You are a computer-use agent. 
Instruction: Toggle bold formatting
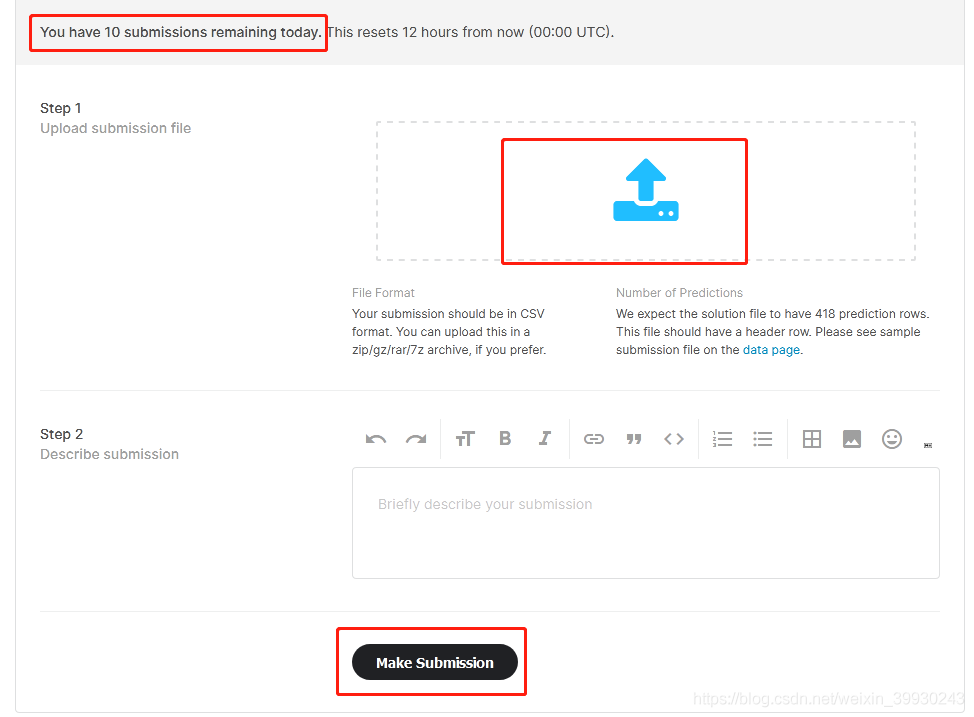(505, 439)
